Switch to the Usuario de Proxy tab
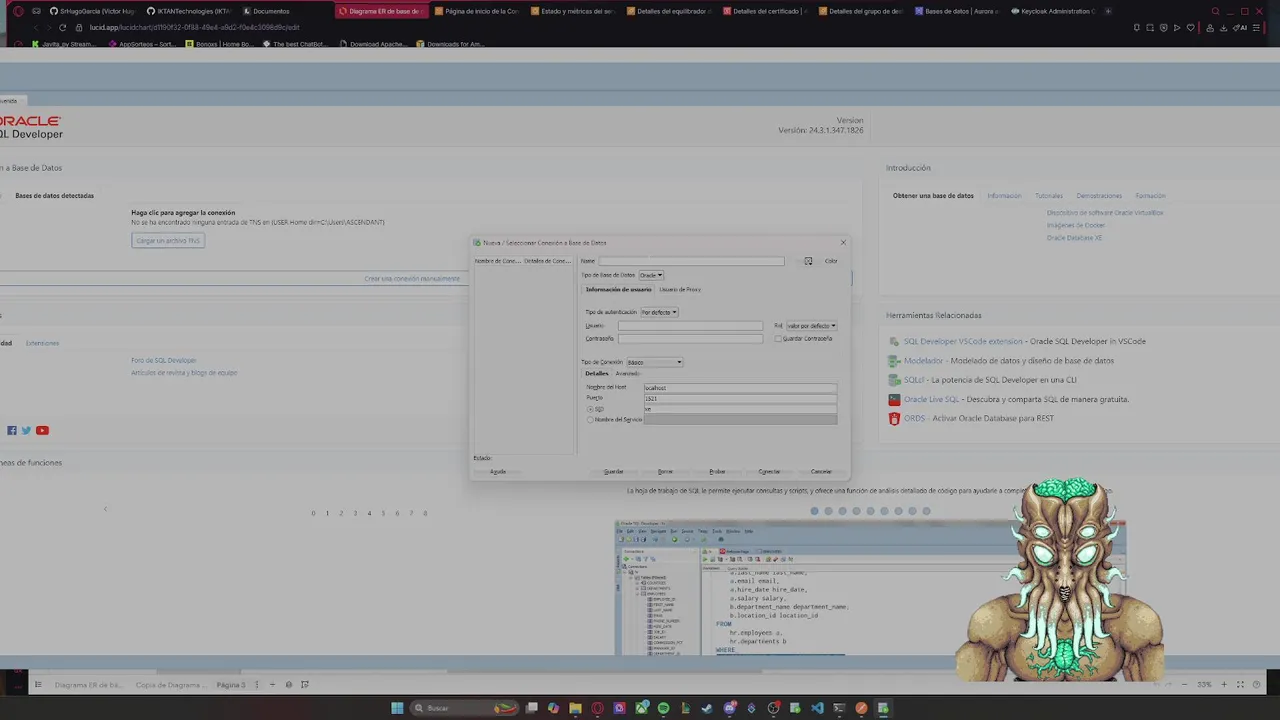This screenshot has height=720, width=1280. tap(680, 289)
